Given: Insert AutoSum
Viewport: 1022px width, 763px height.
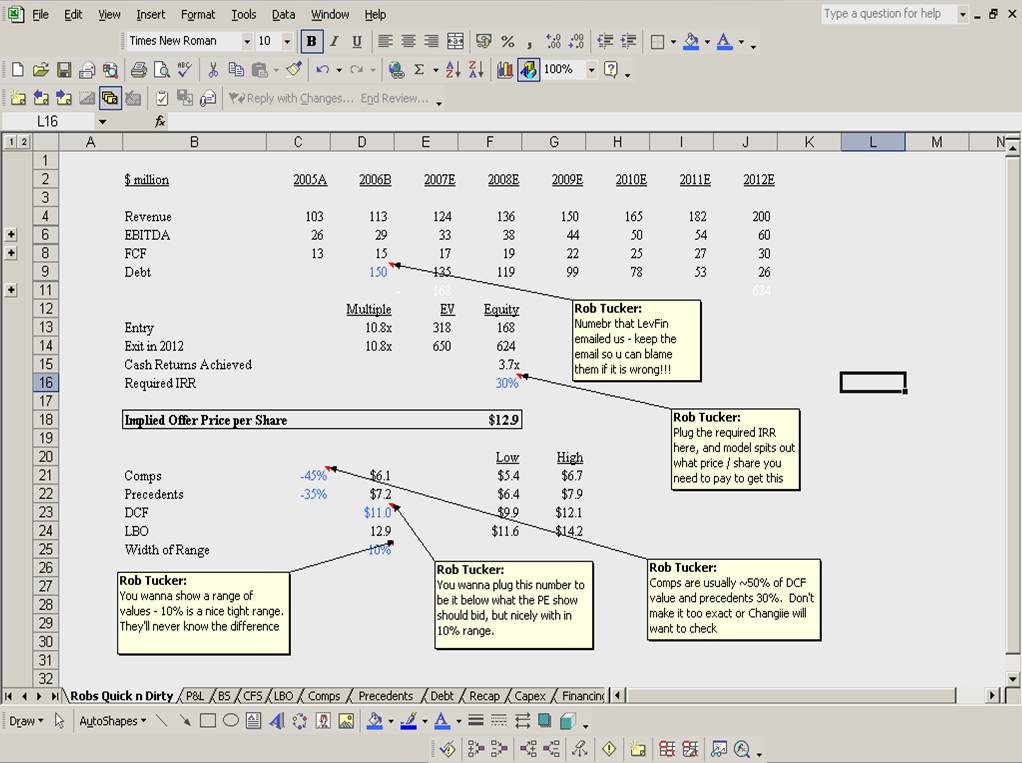Looking at the screenshot, I should click(x=419, y=70).
